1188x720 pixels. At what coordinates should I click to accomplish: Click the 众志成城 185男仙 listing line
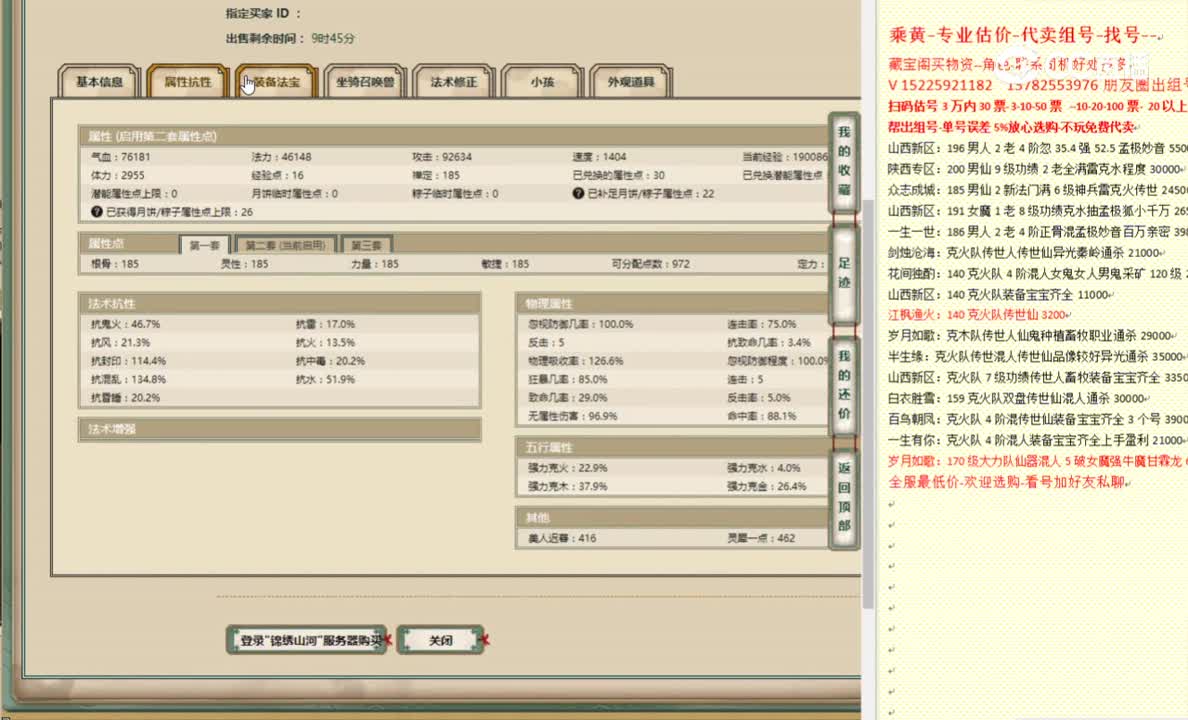tap(1037, 189)
